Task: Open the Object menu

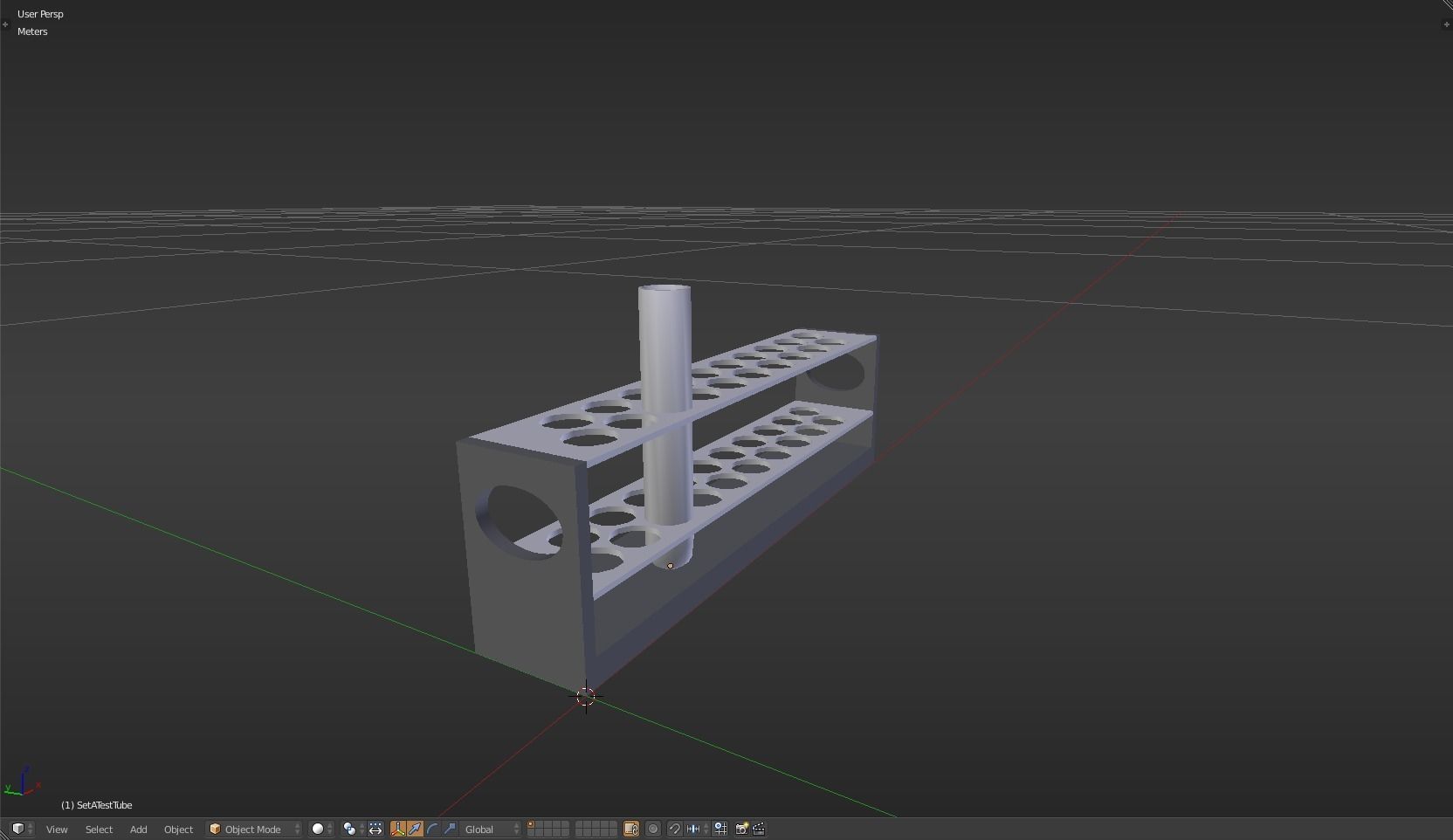Action: point(178,830)
